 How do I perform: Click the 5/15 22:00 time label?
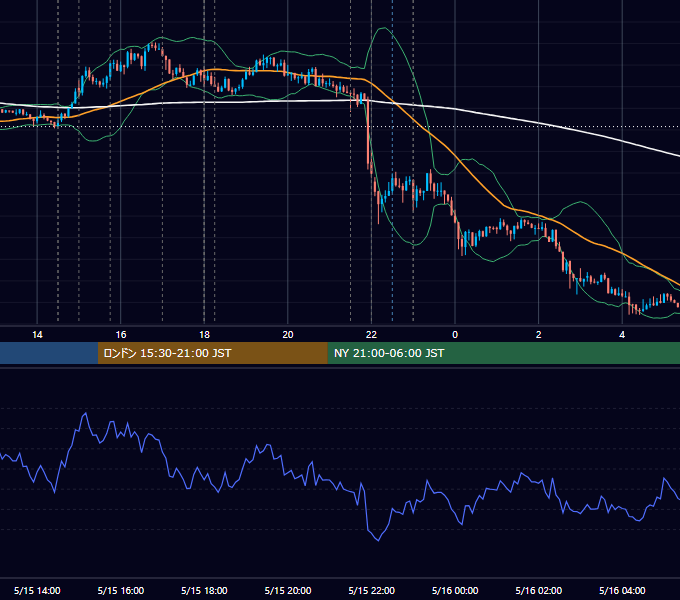(372, 590)
